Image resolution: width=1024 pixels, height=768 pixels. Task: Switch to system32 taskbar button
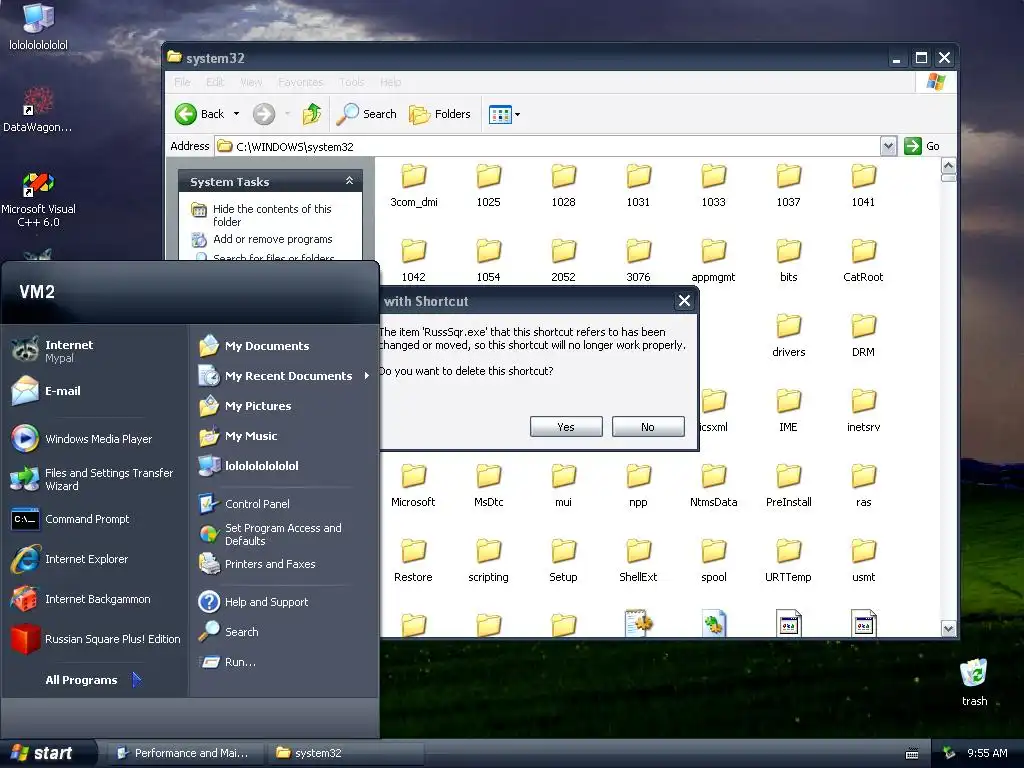click(345, 753)
